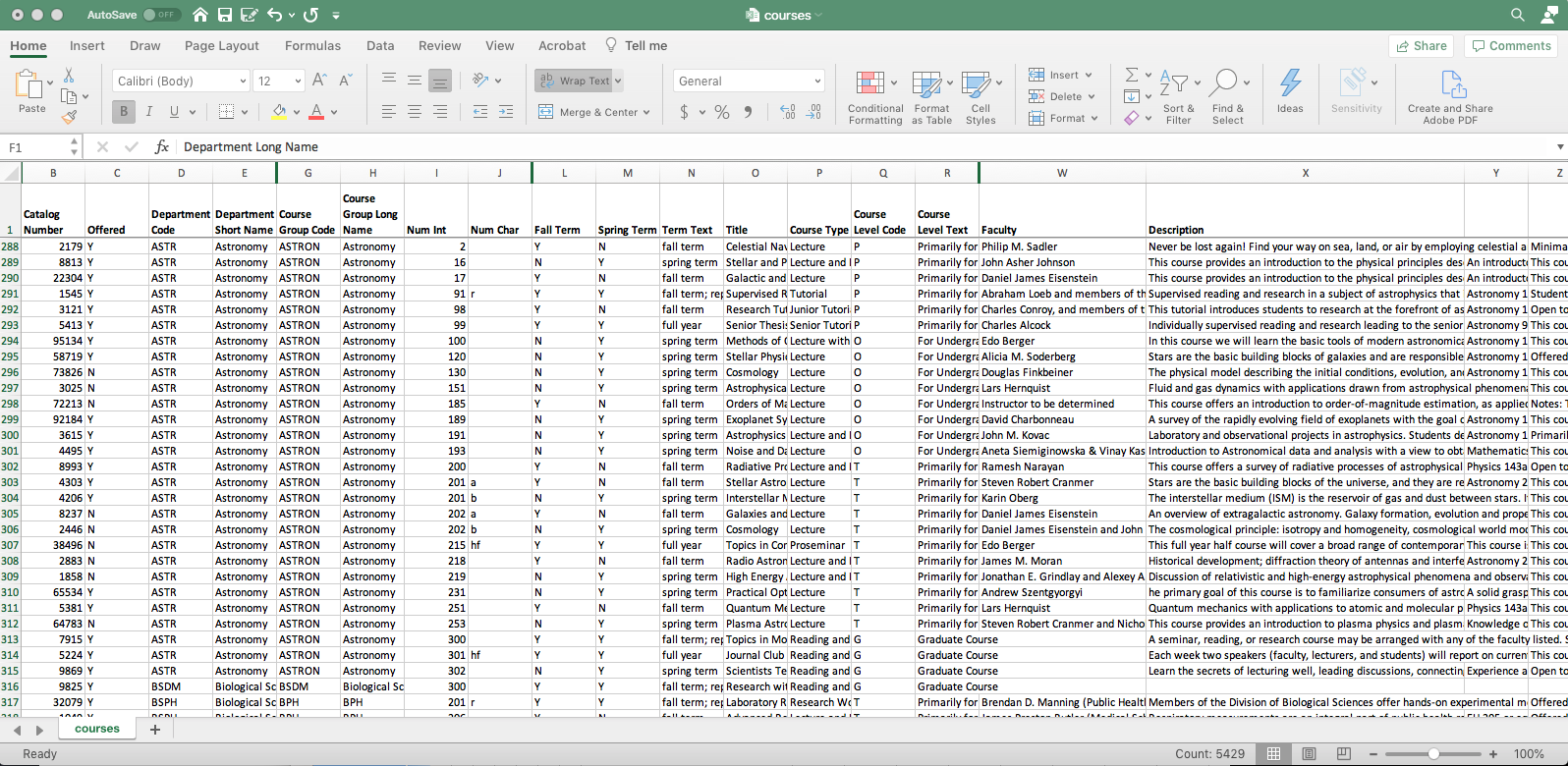Expand the font color dropdown arrow
This screenshot has width=1568, height=766.
coord(334,112)
